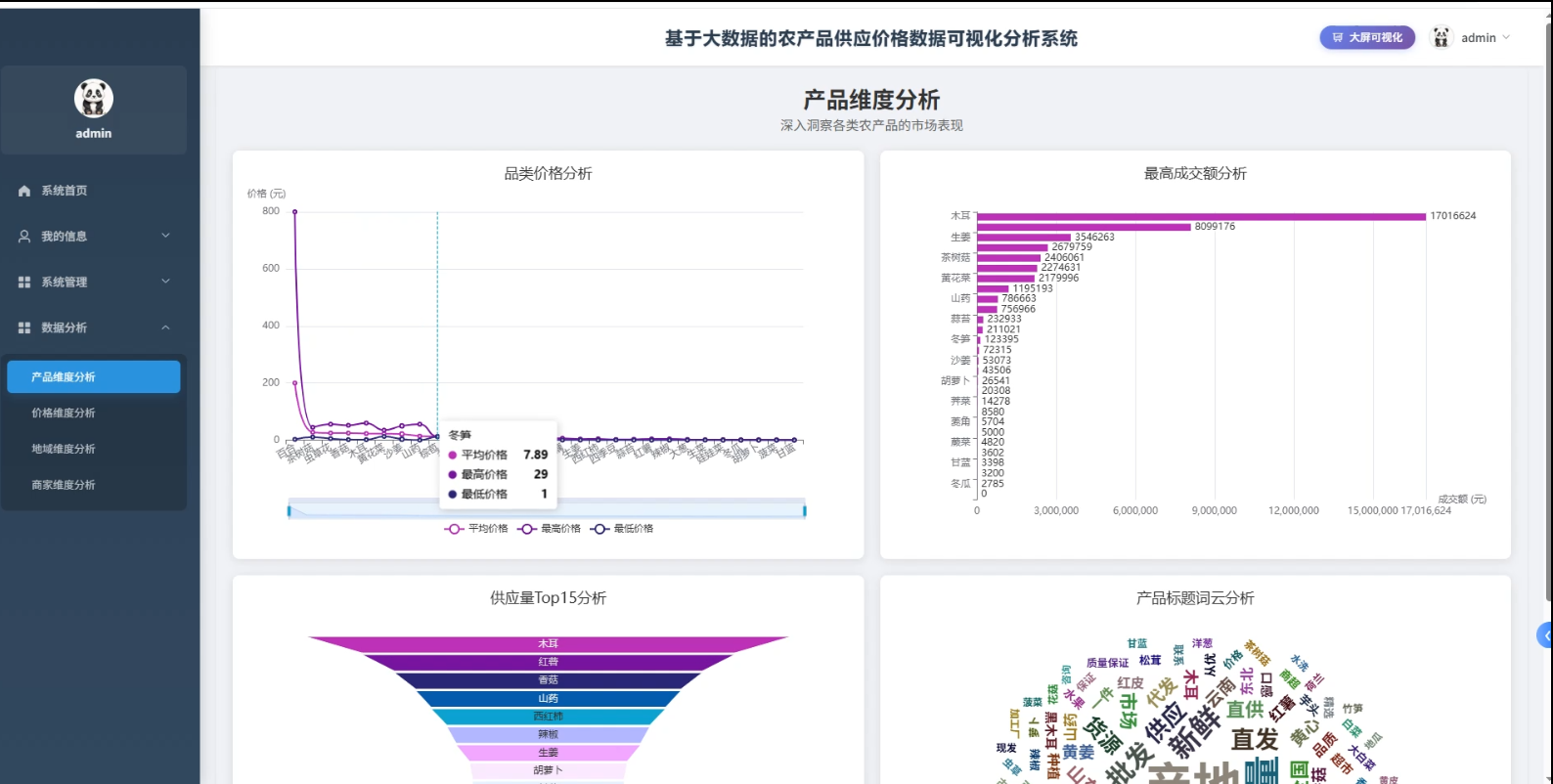Click the 生姜 bar valued 3546263
The image size is (1553, 784).
click(1024, 237)
